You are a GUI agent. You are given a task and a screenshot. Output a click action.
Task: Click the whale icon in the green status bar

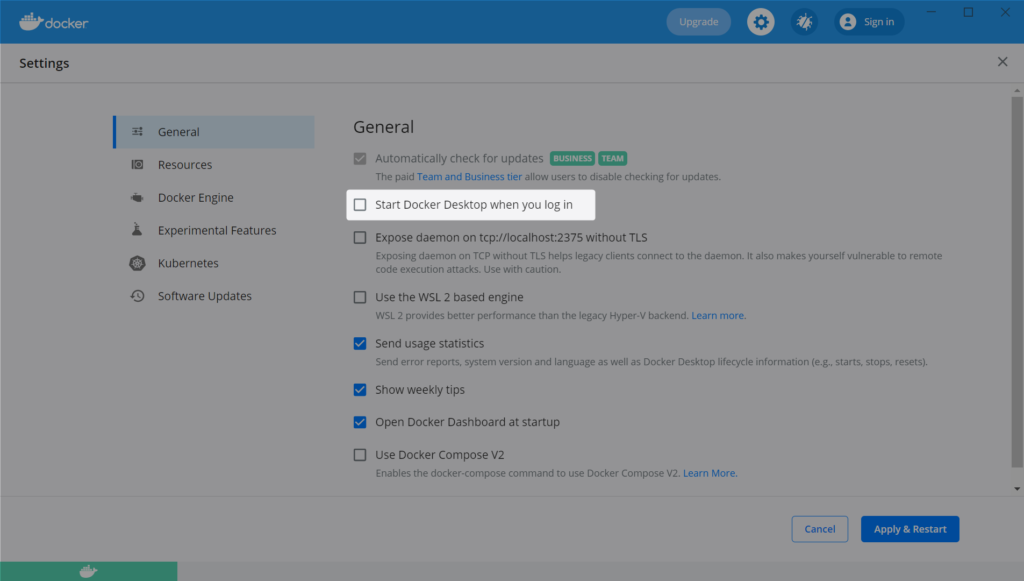tap(88, 572)
